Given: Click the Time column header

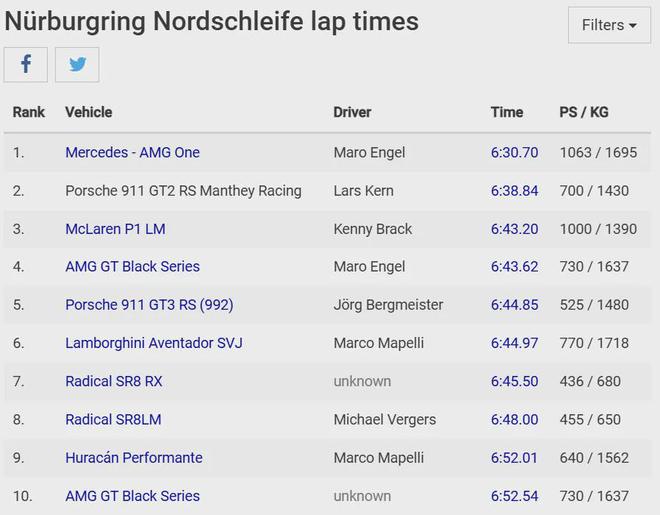Looking at the screenshot, I should coord(507,112).
